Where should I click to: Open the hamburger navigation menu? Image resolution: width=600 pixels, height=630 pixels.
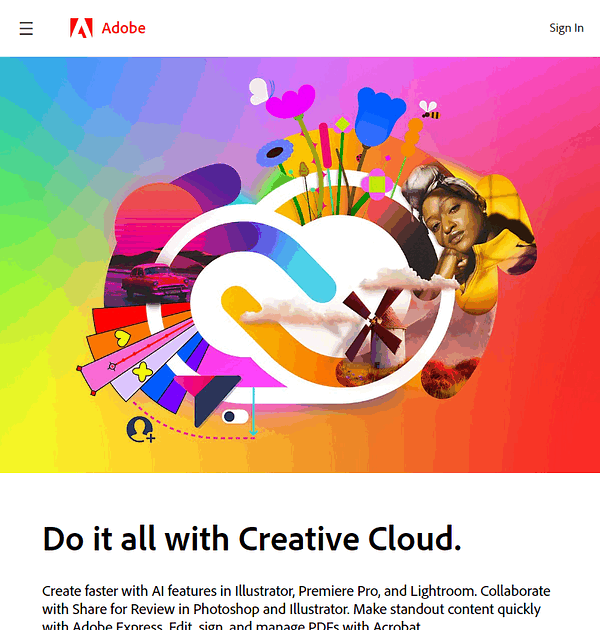point(26,29)
